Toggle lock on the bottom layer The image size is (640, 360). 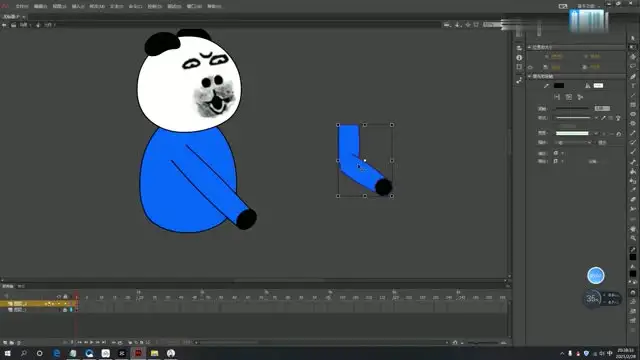click(x=65, y=310)
